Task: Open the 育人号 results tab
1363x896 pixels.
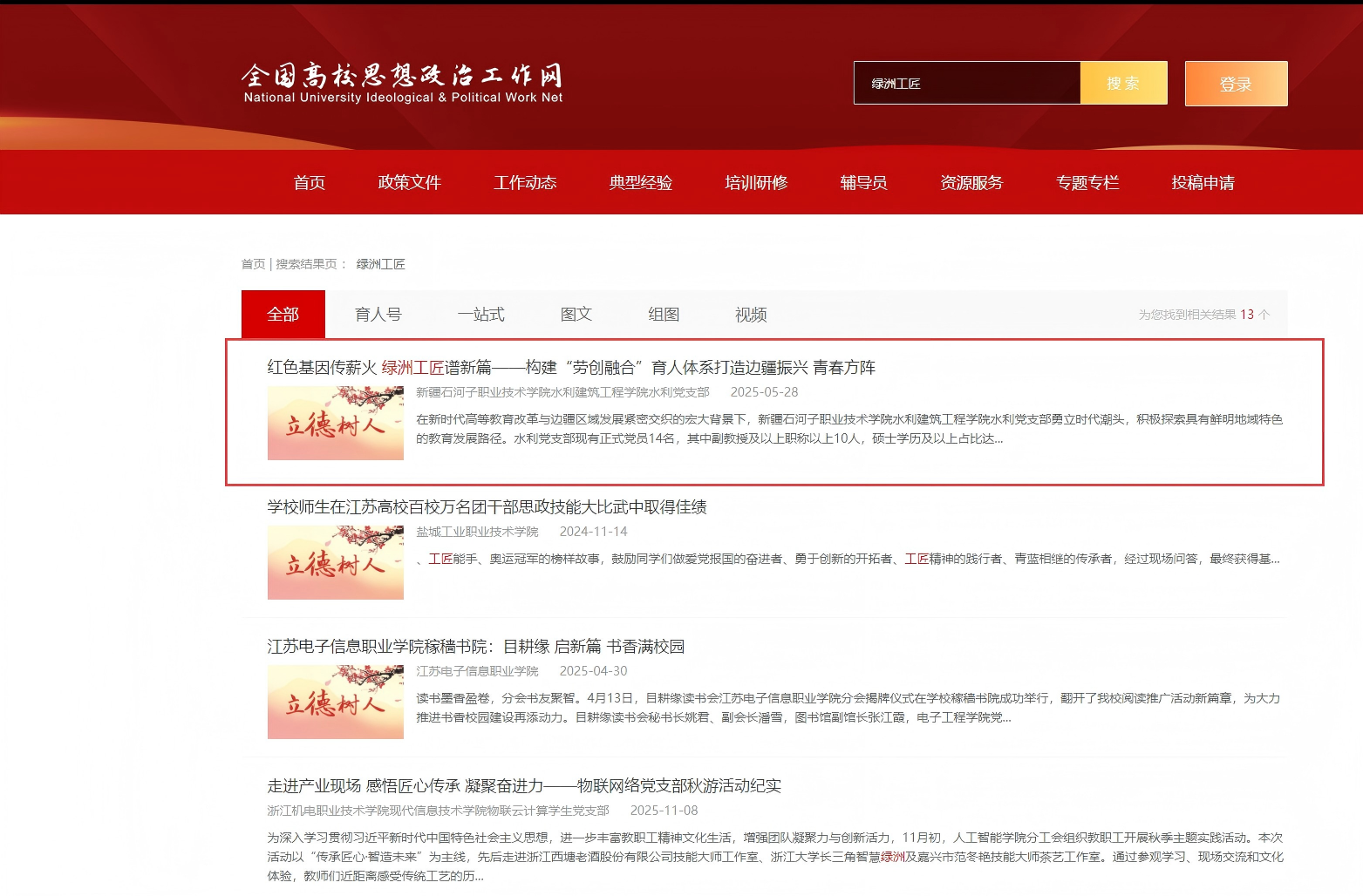Action: click(378, 314)
